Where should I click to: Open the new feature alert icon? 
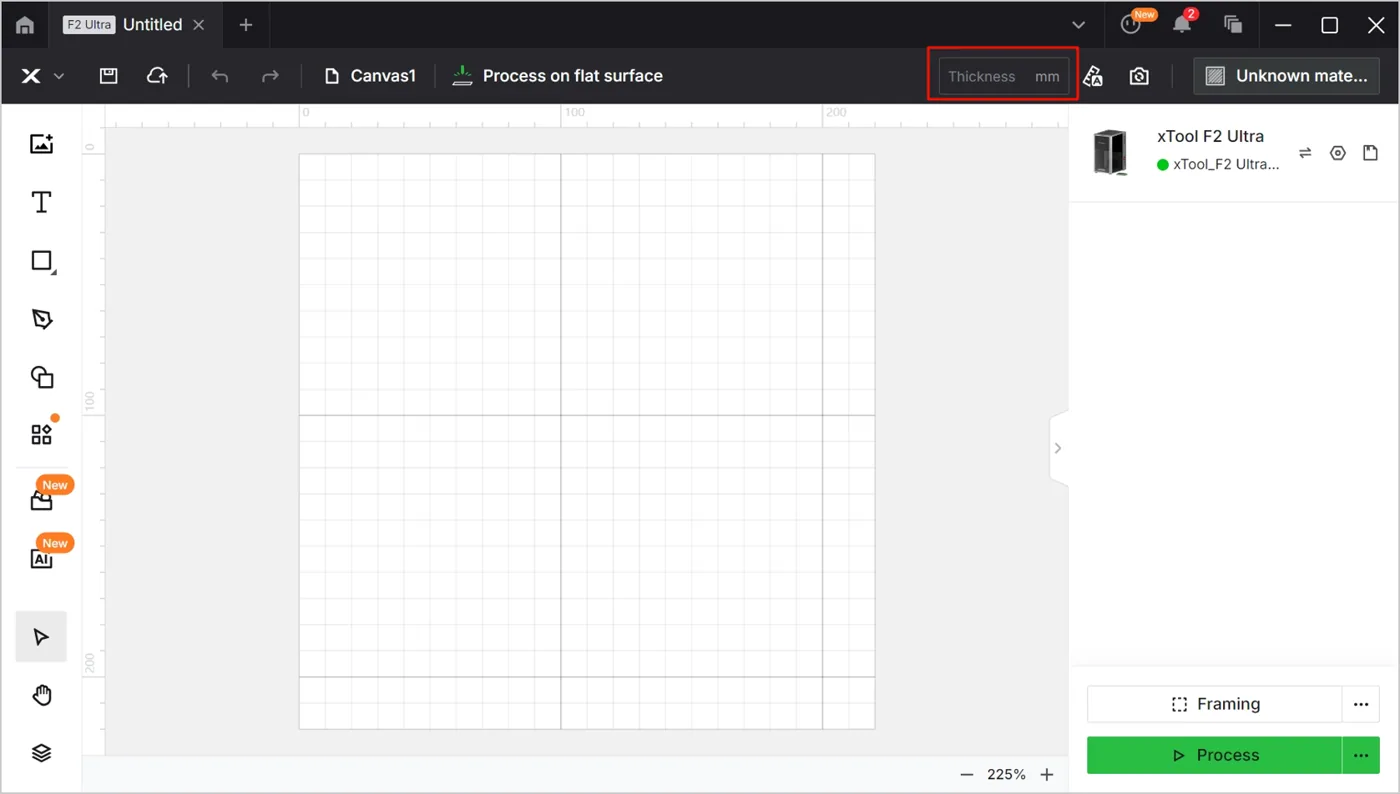click(1131, 24)
